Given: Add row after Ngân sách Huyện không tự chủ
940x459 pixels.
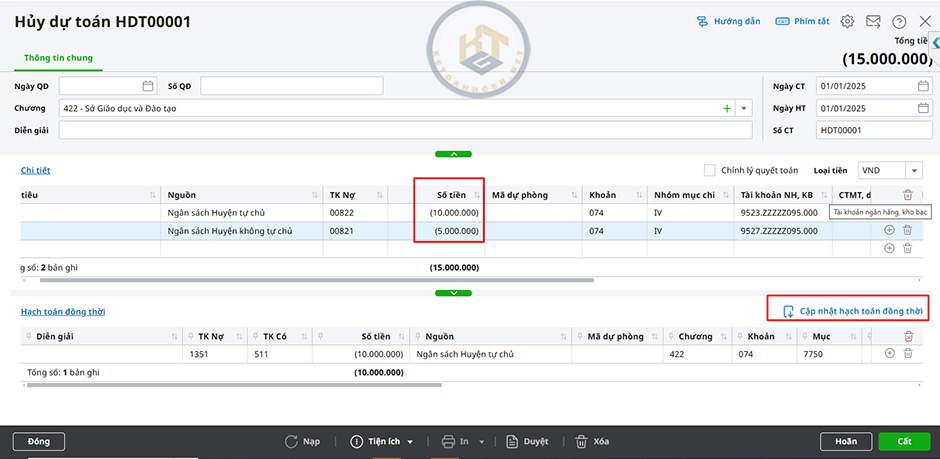Looking at the screenshot, I should click(890, 230).
